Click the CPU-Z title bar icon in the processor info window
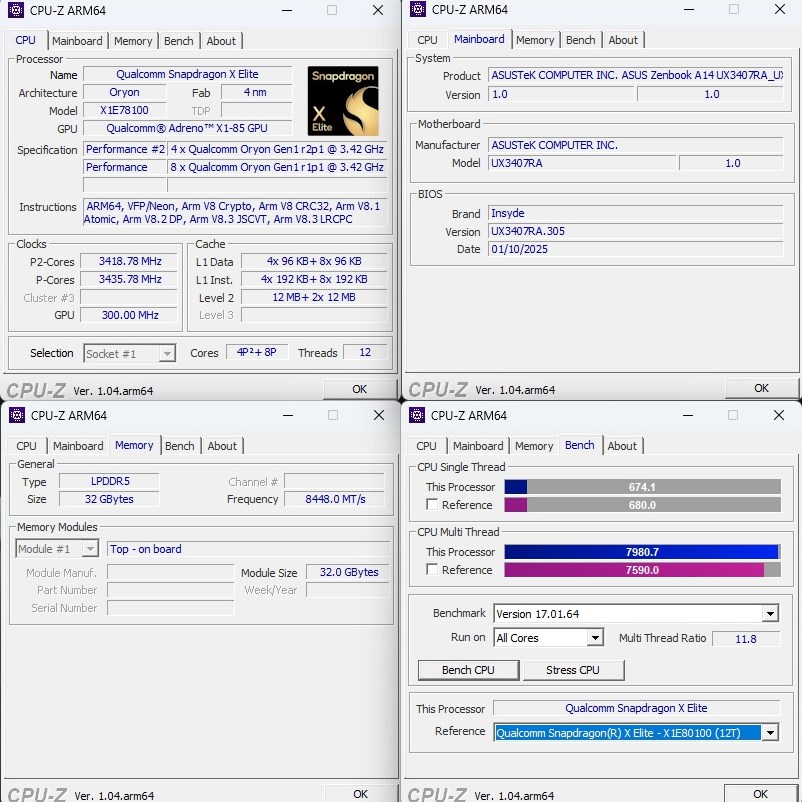This screenshot has height=802, width=802. pos(16,10)
